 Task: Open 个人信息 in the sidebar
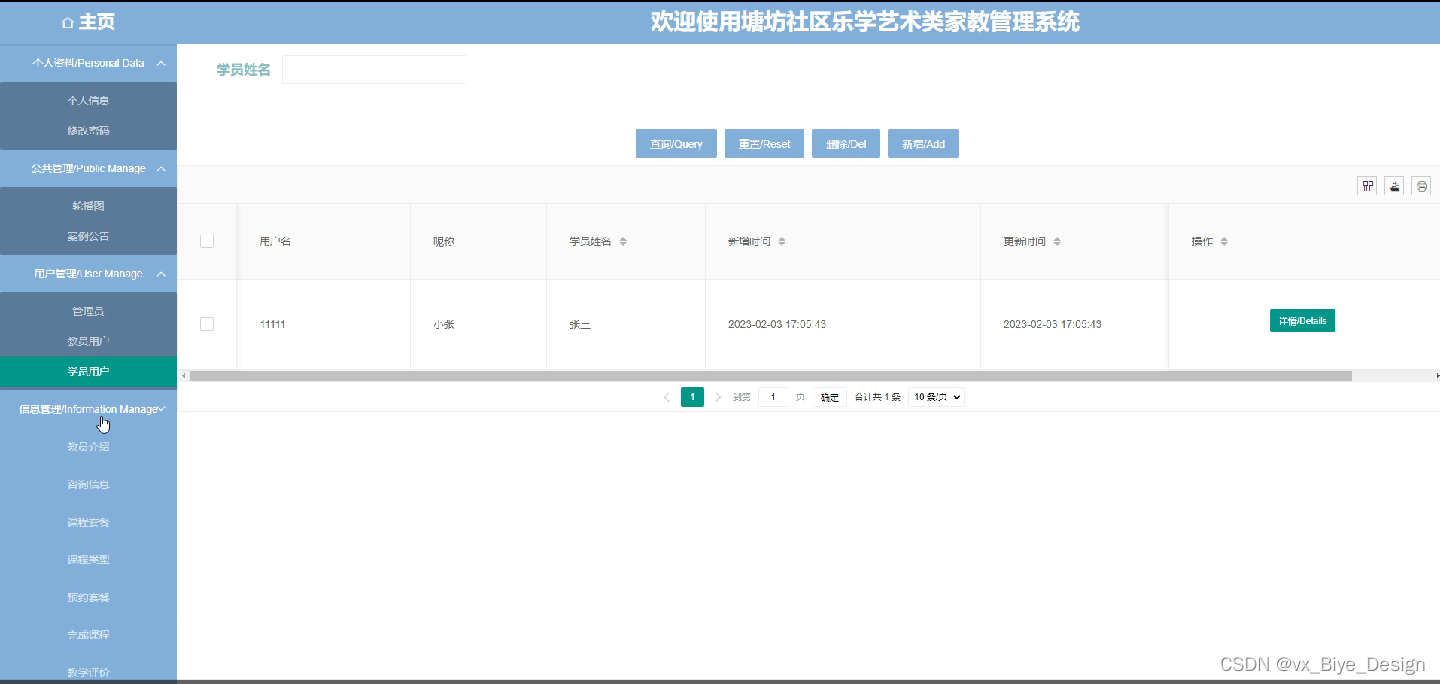88,101
